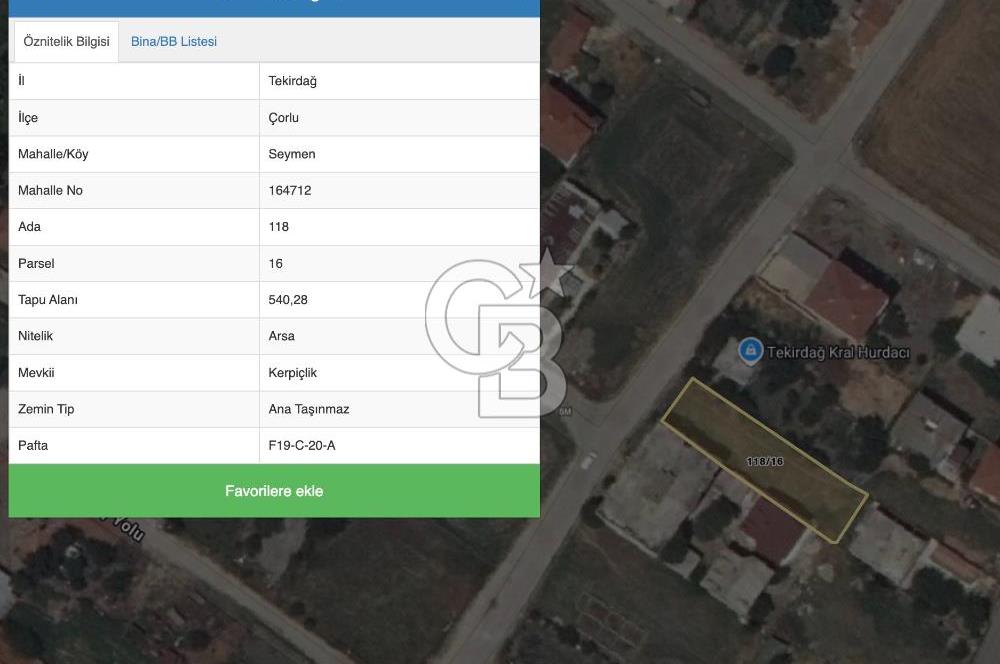Screen dimensions: 1000x664
Task: Click the Ada row label
Action: pyautogui.click(x=29, y=227)
